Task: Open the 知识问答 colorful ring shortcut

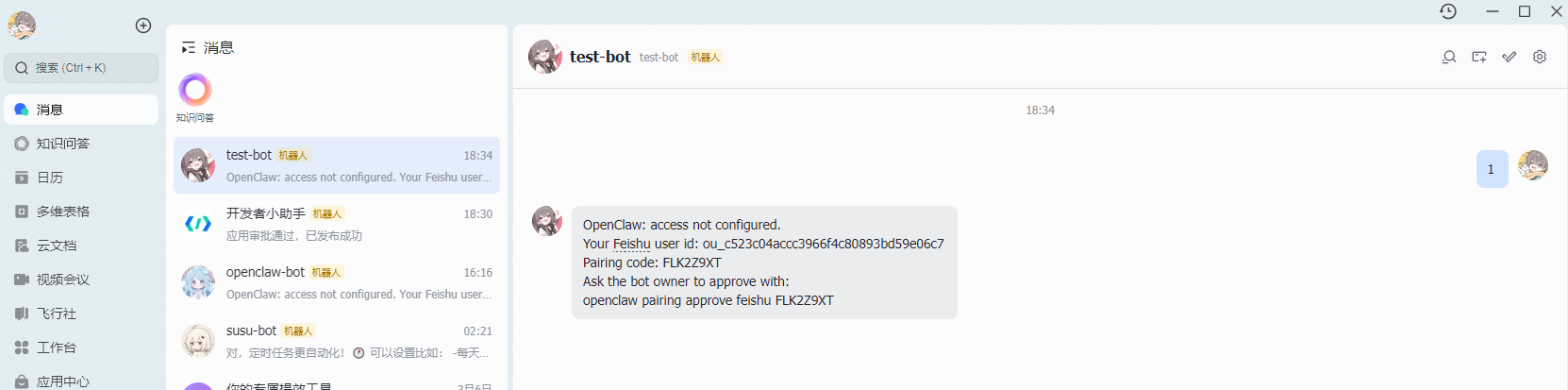Action: point(195,91)
